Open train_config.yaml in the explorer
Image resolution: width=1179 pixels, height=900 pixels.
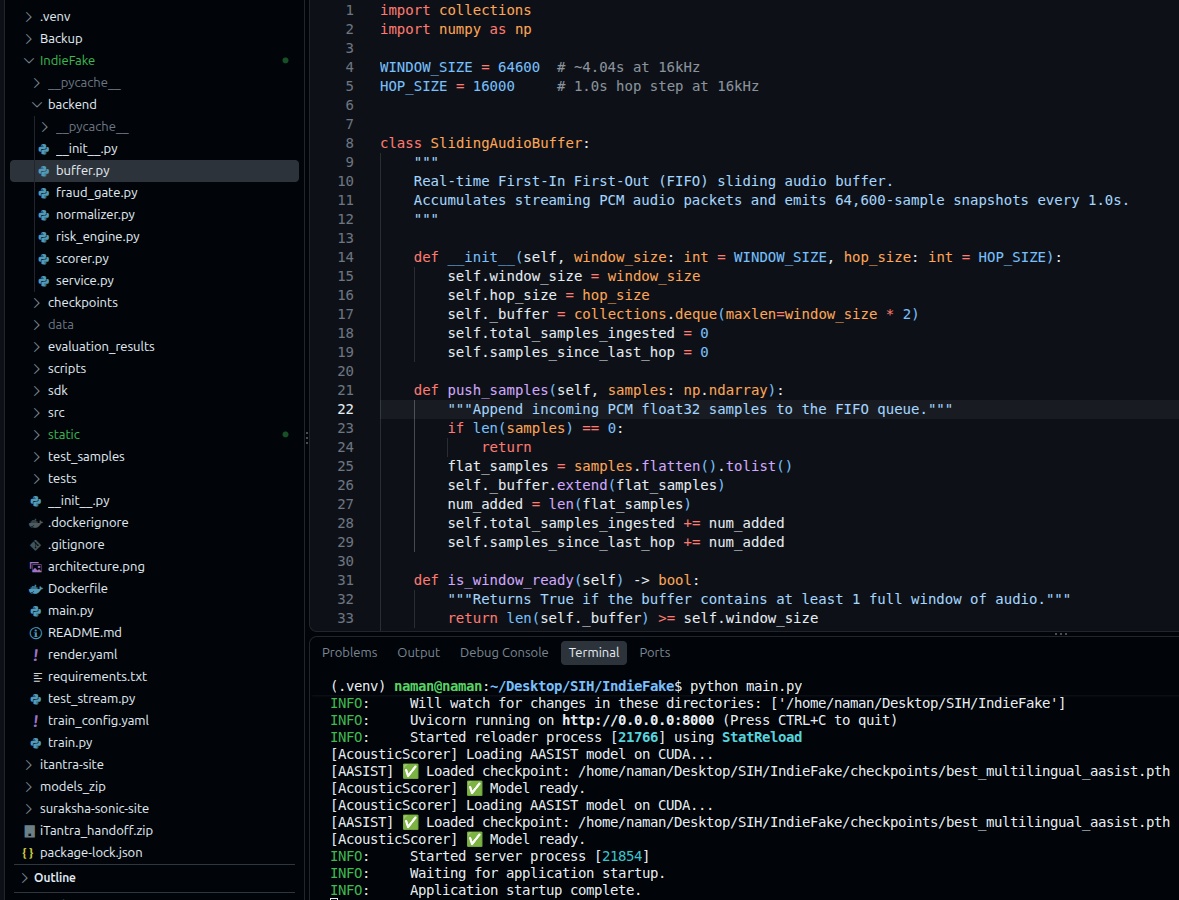[x=98, y=720]
